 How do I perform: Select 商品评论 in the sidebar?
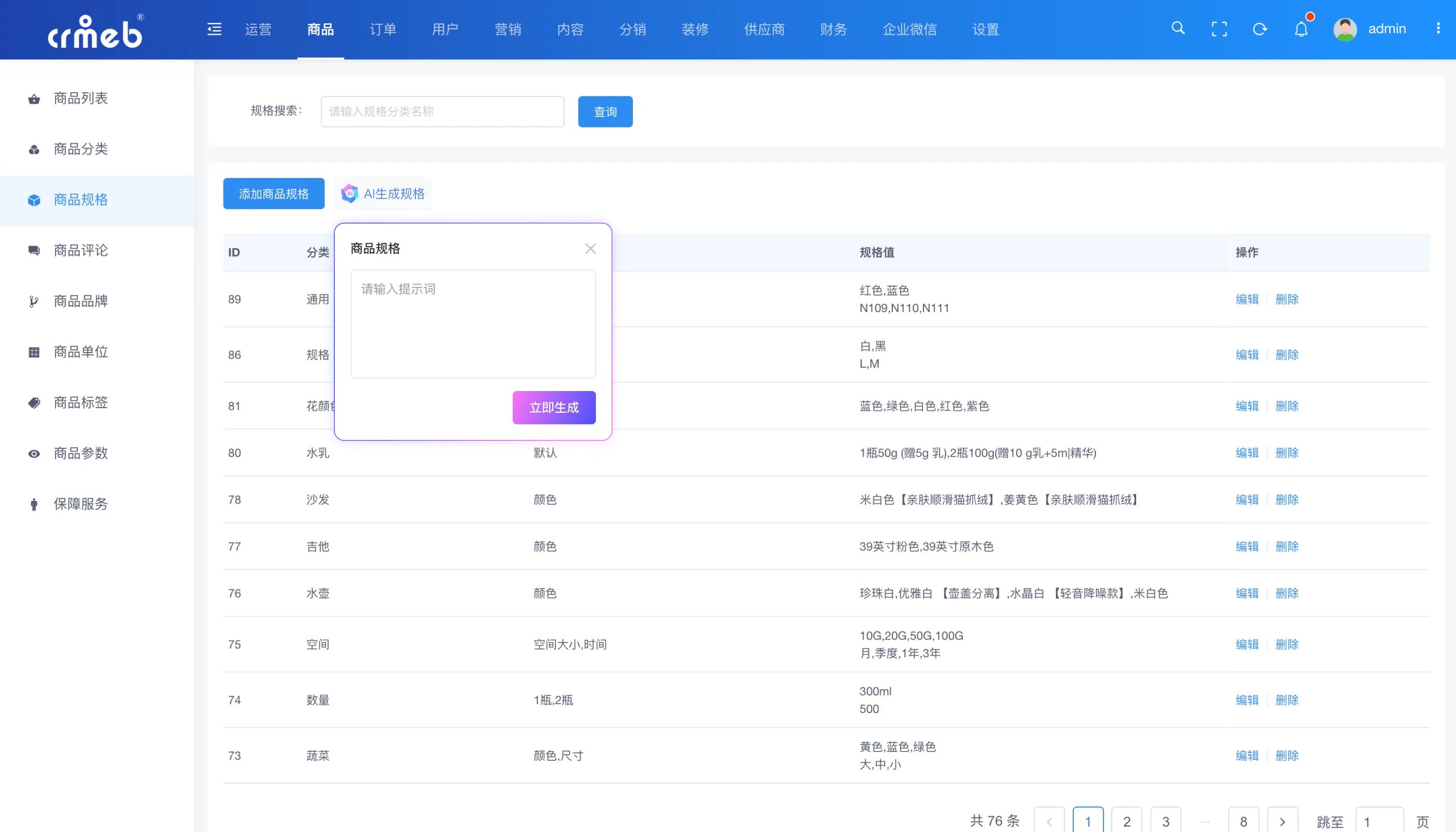97,251
